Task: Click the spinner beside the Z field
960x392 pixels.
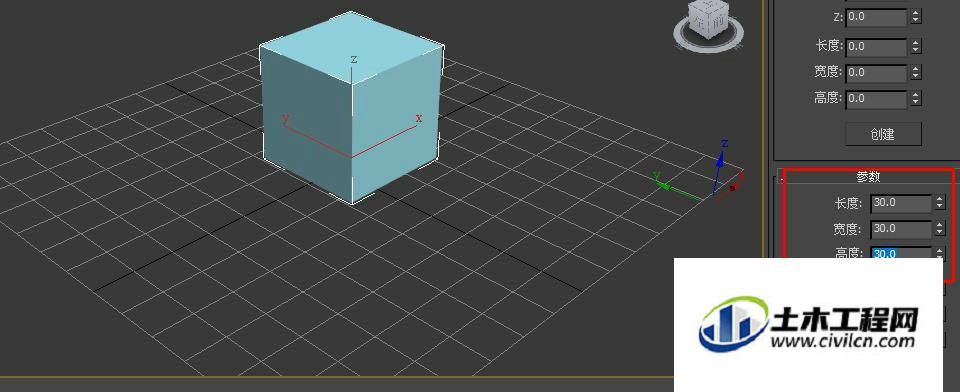Action: [915, 17]
